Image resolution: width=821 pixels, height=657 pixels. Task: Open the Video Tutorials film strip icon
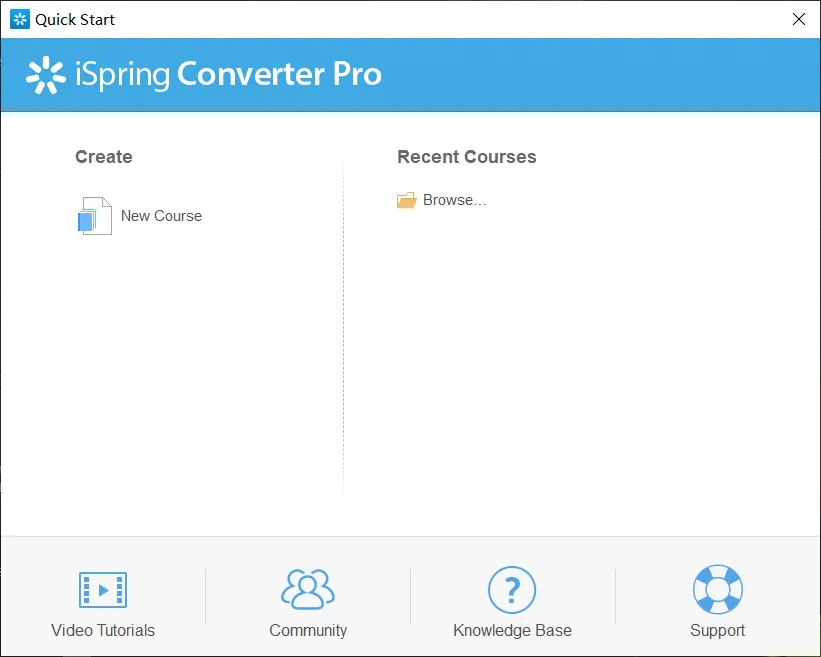[103, 590]
